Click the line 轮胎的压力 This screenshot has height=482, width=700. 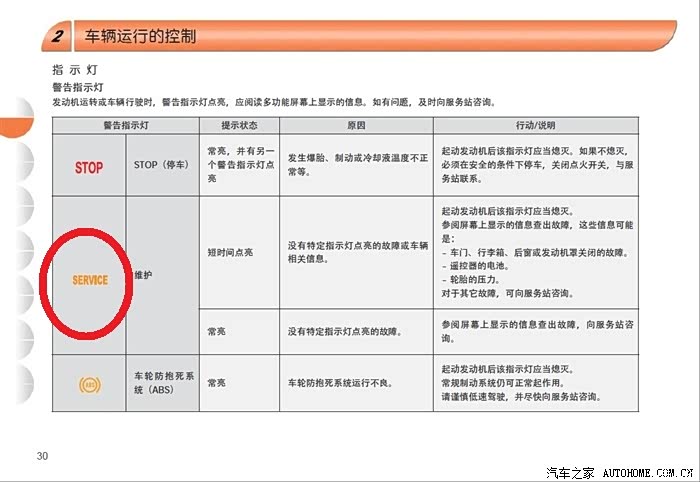point(471,279)
